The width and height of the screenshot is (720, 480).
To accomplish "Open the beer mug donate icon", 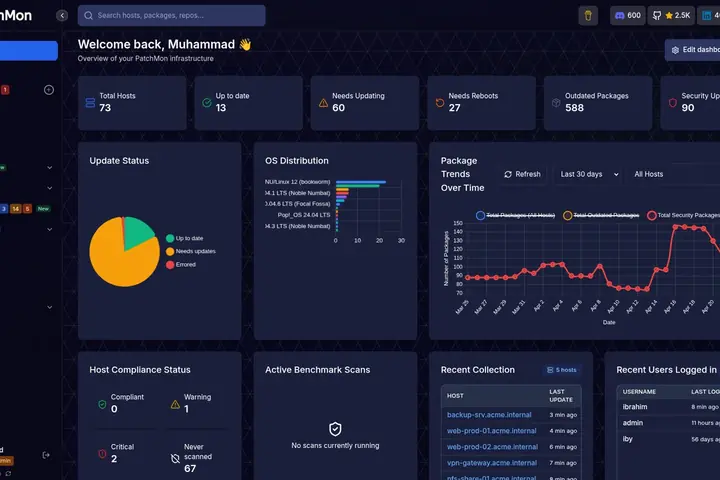I will [588, 16].
